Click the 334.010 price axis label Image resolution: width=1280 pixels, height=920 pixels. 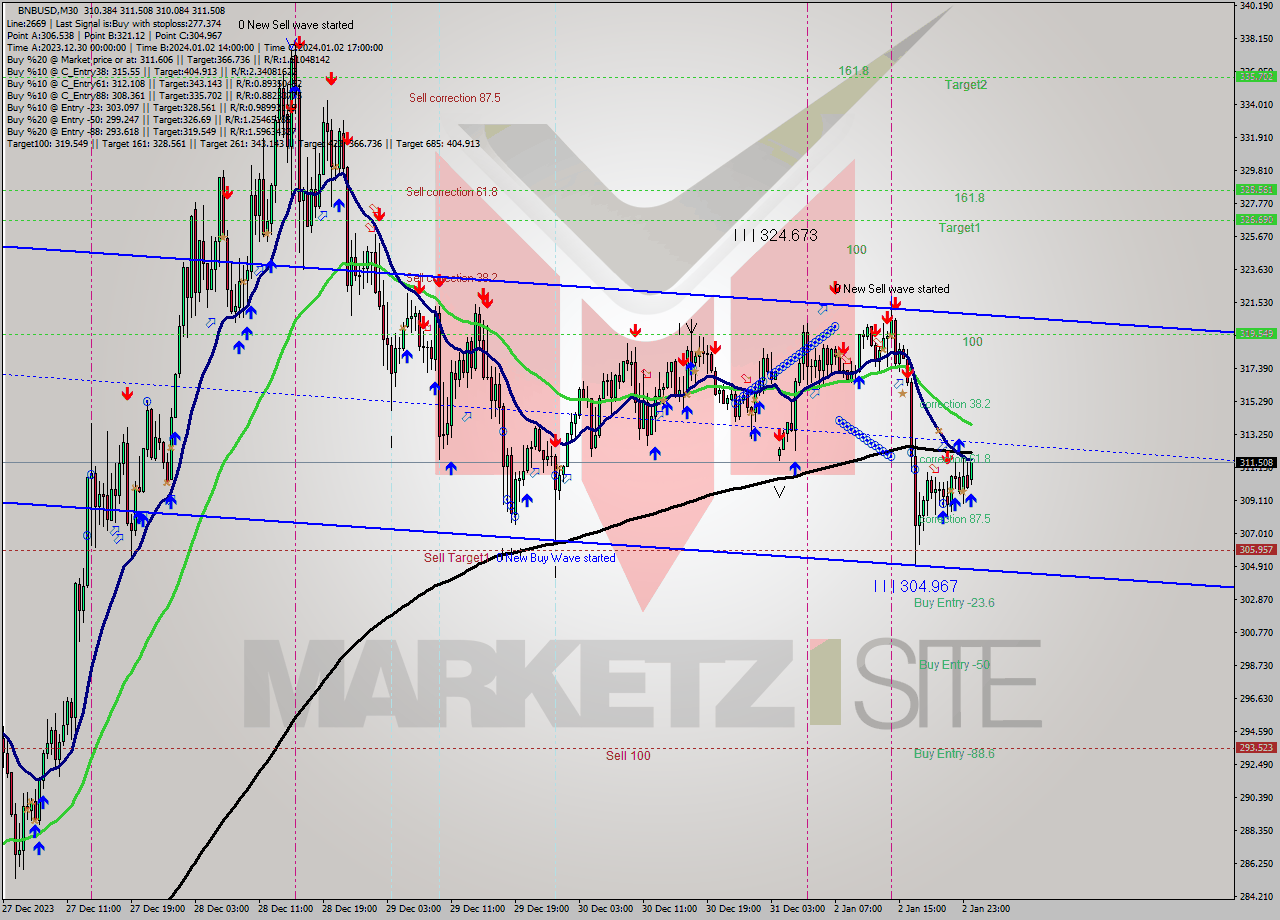coord(1256,105)
